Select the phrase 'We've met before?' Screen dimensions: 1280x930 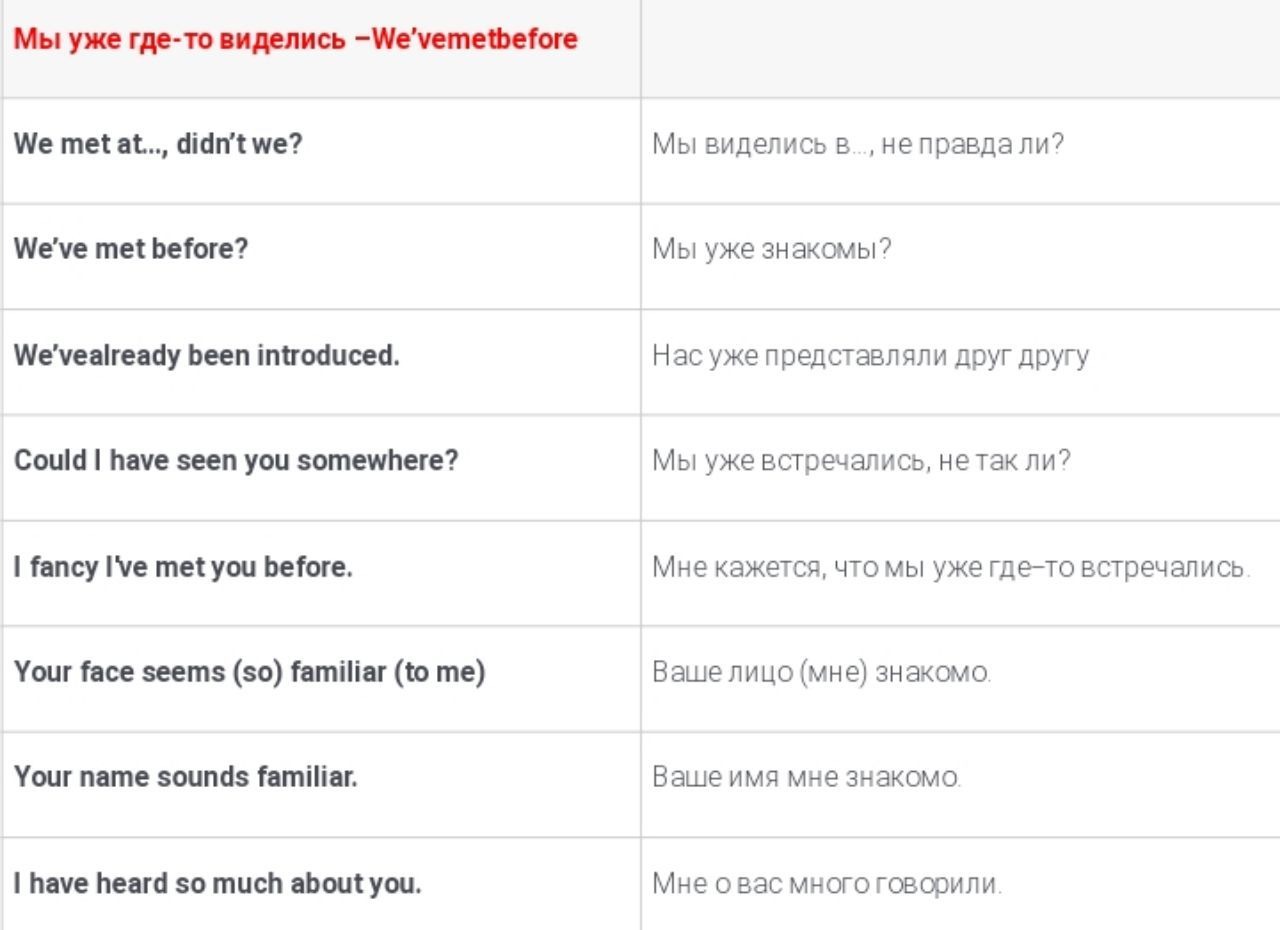(x=130, y=248)
